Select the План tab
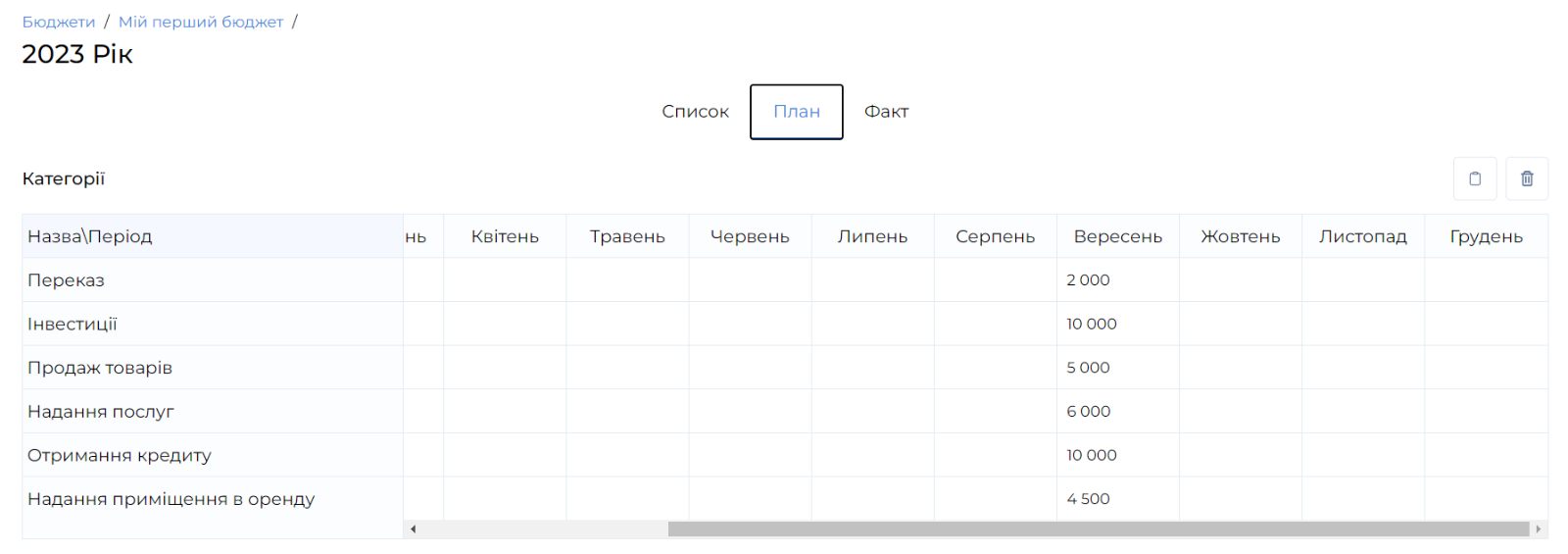The image size is (1568, 554). (796, 112)
